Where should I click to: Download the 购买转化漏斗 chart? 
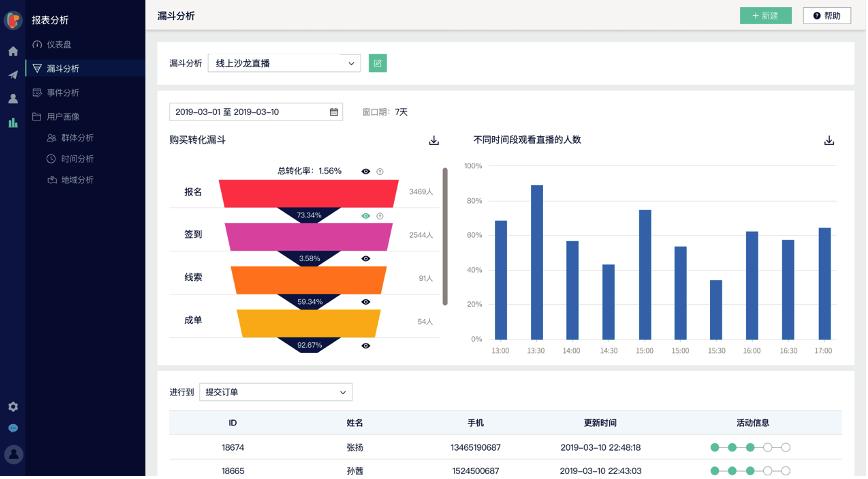click(434, 141)
